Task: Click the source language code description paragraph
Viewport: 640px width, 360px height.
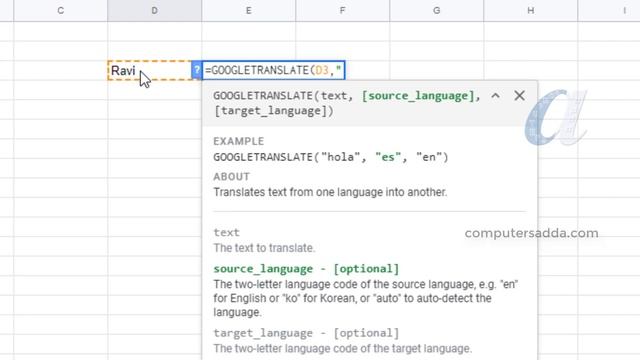Action: tap(366, 298)
